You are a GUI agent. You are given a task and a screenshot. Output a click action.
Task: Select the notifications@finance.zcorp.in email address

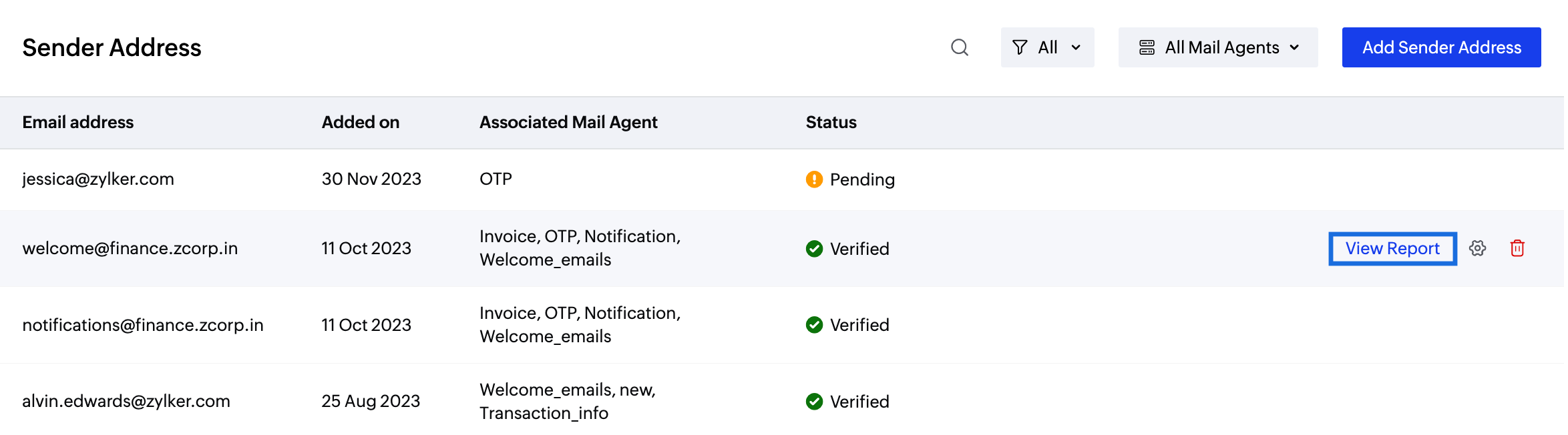pyautogui.click(x=143, y=325)
